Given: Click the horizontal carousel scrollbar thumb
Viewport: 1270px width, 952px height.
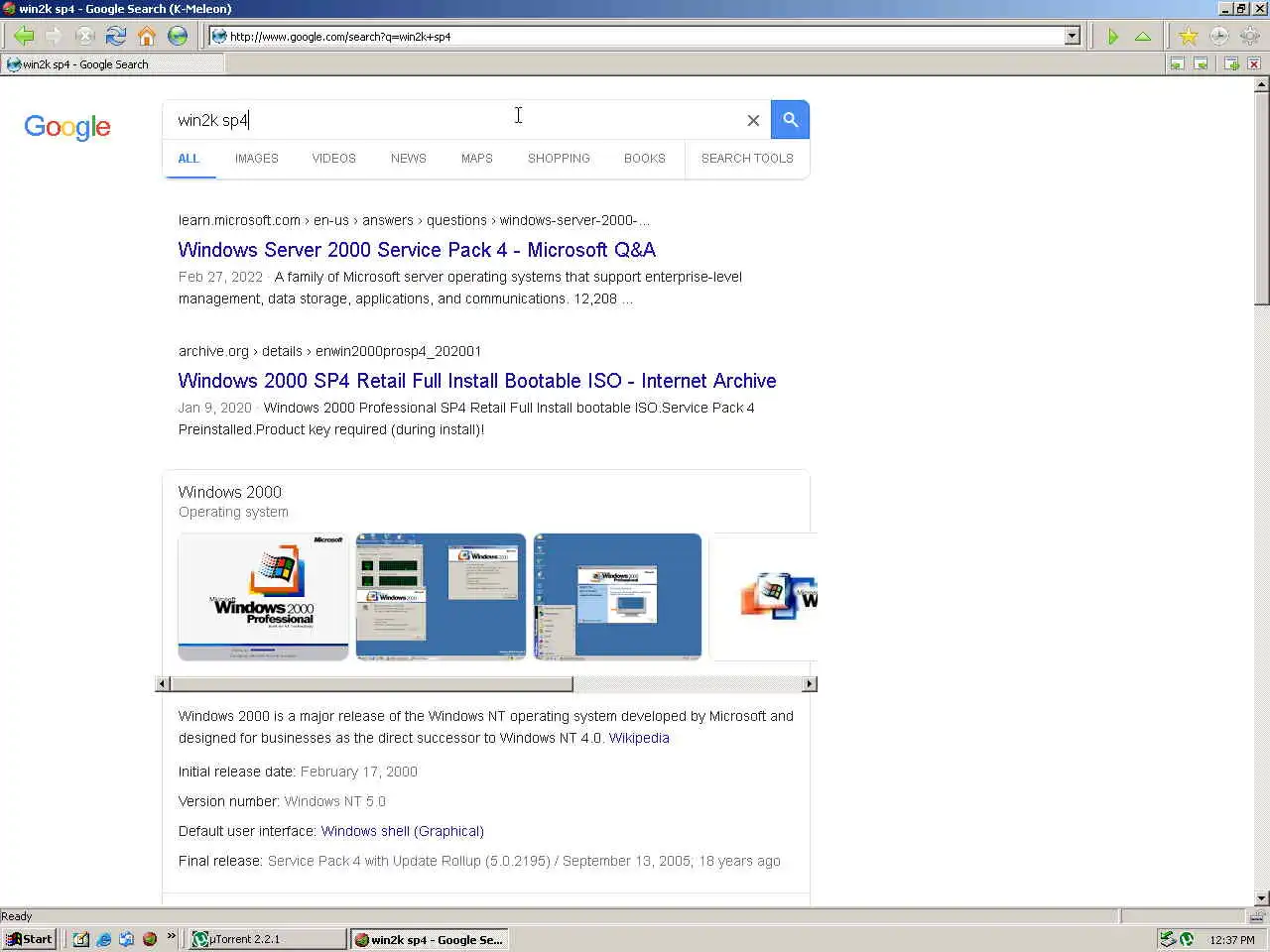Looking at the screenshot, I should tap(371, 684).
